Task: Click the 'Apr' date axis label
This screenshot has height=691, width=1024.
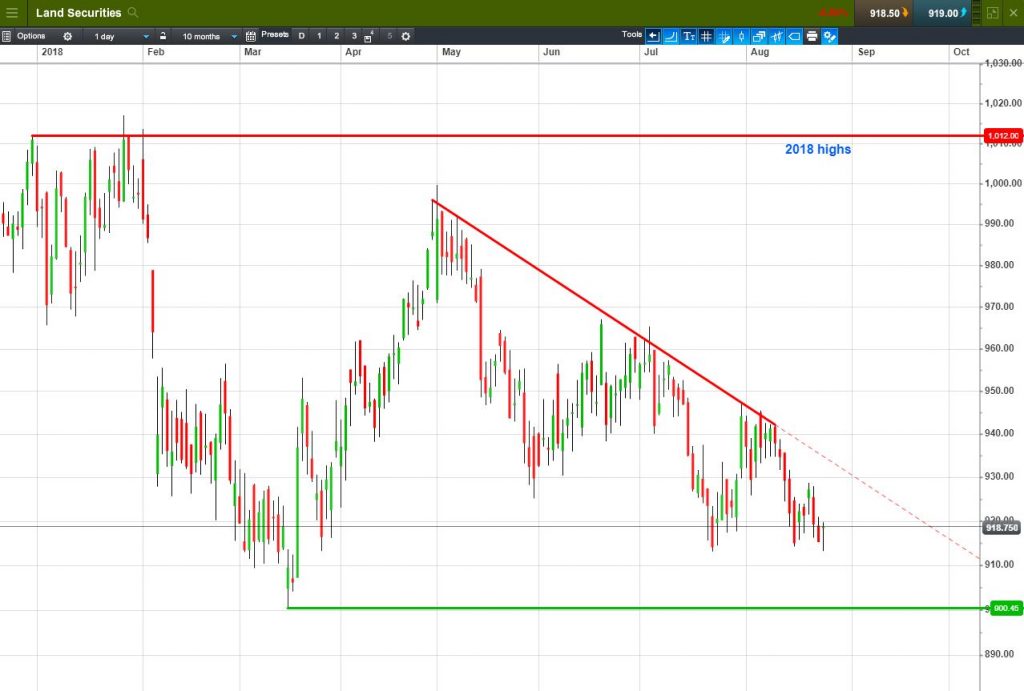Action: (x=353, y=52)
